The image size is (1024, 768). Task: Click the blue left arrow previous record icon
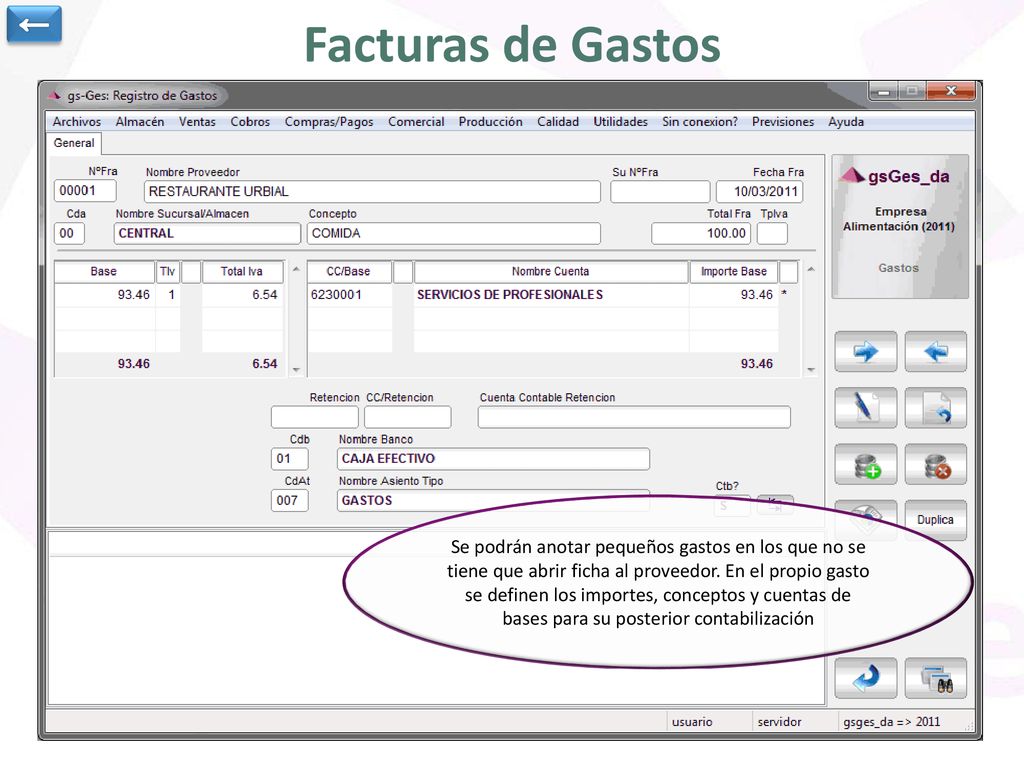[936, 352]
